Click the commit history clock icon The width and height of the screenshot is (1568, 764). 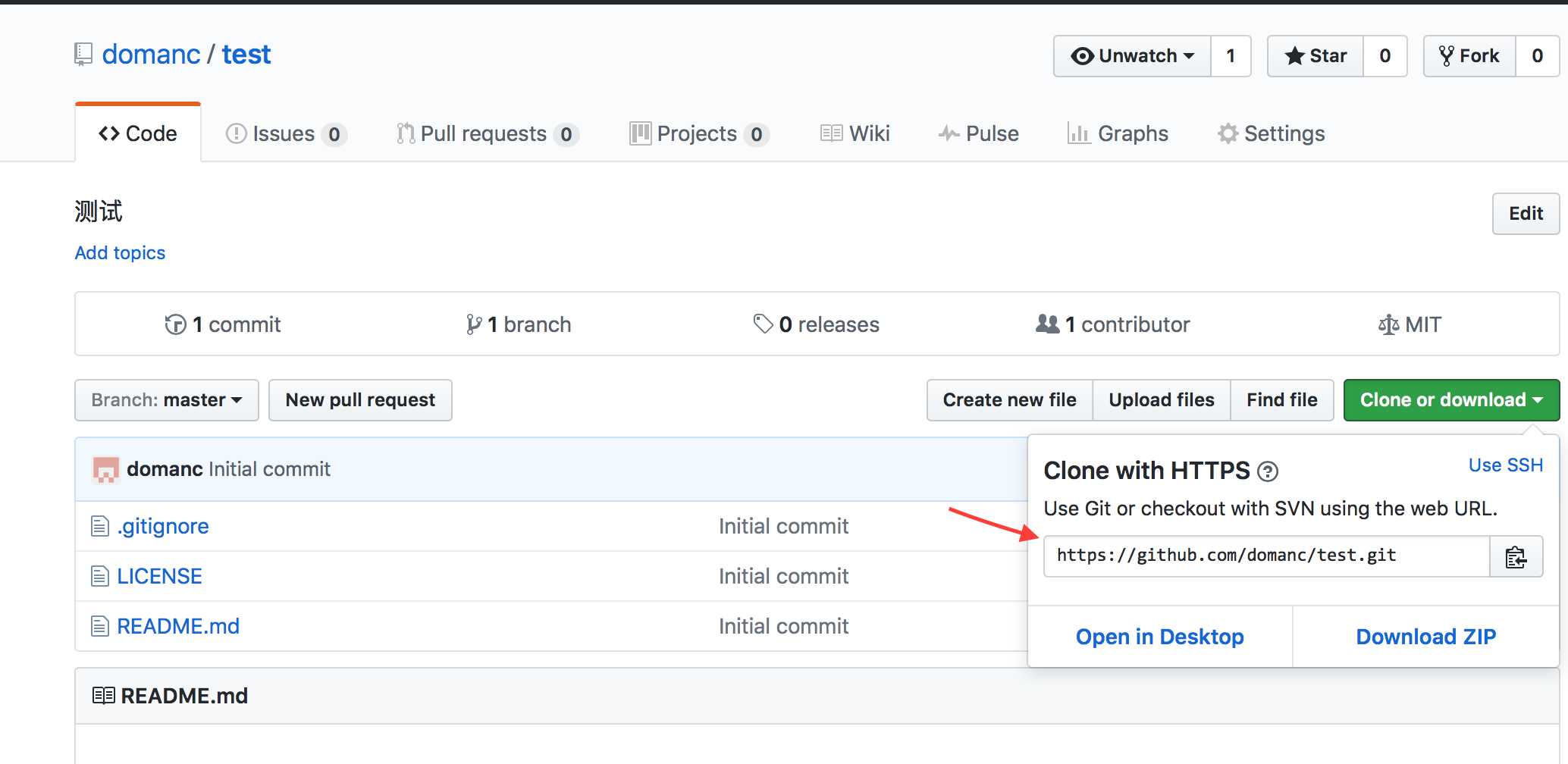click(175, 324)
